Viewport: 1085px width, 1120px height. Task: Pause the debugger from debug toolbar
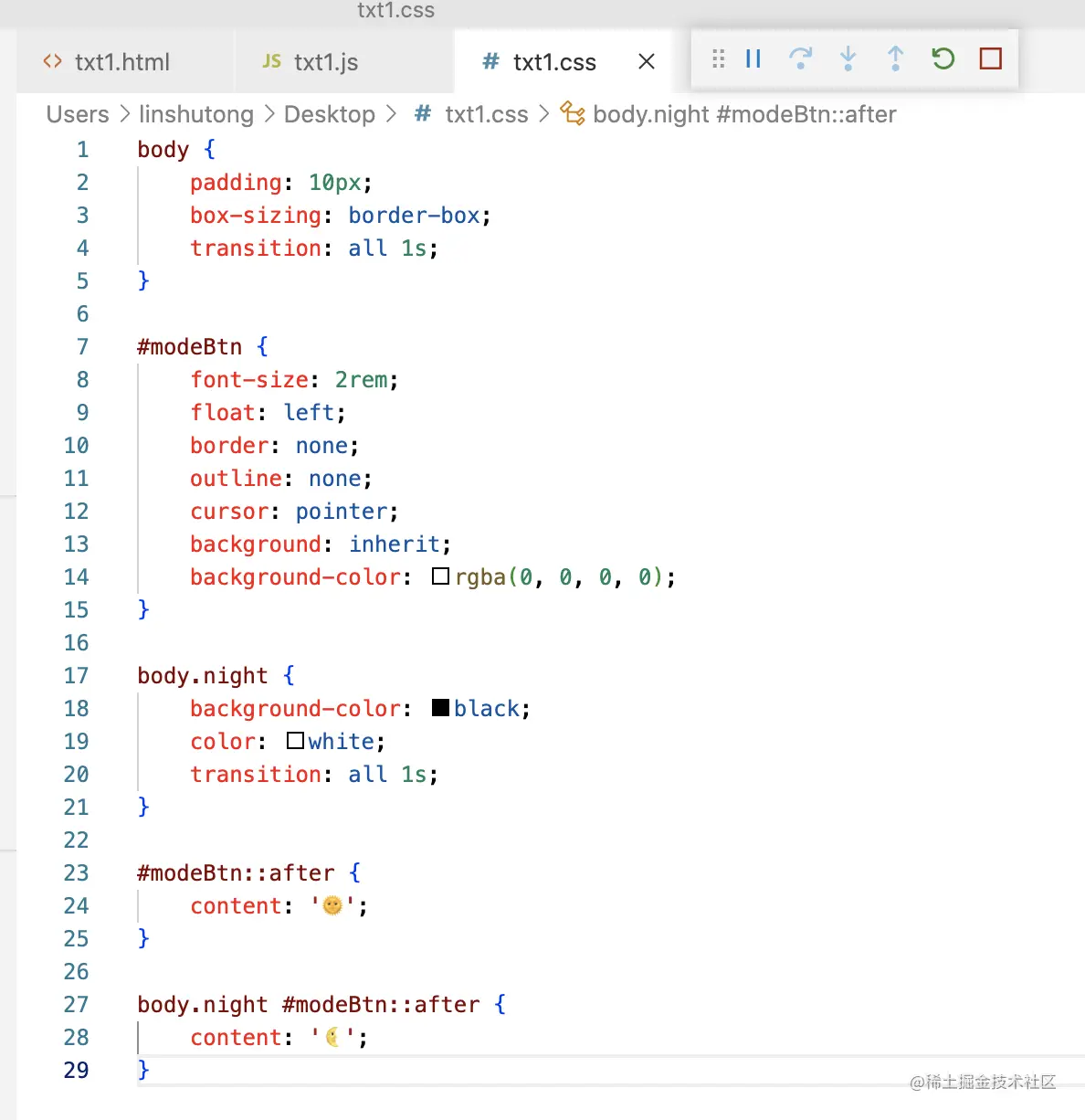[x=753, y=59]
